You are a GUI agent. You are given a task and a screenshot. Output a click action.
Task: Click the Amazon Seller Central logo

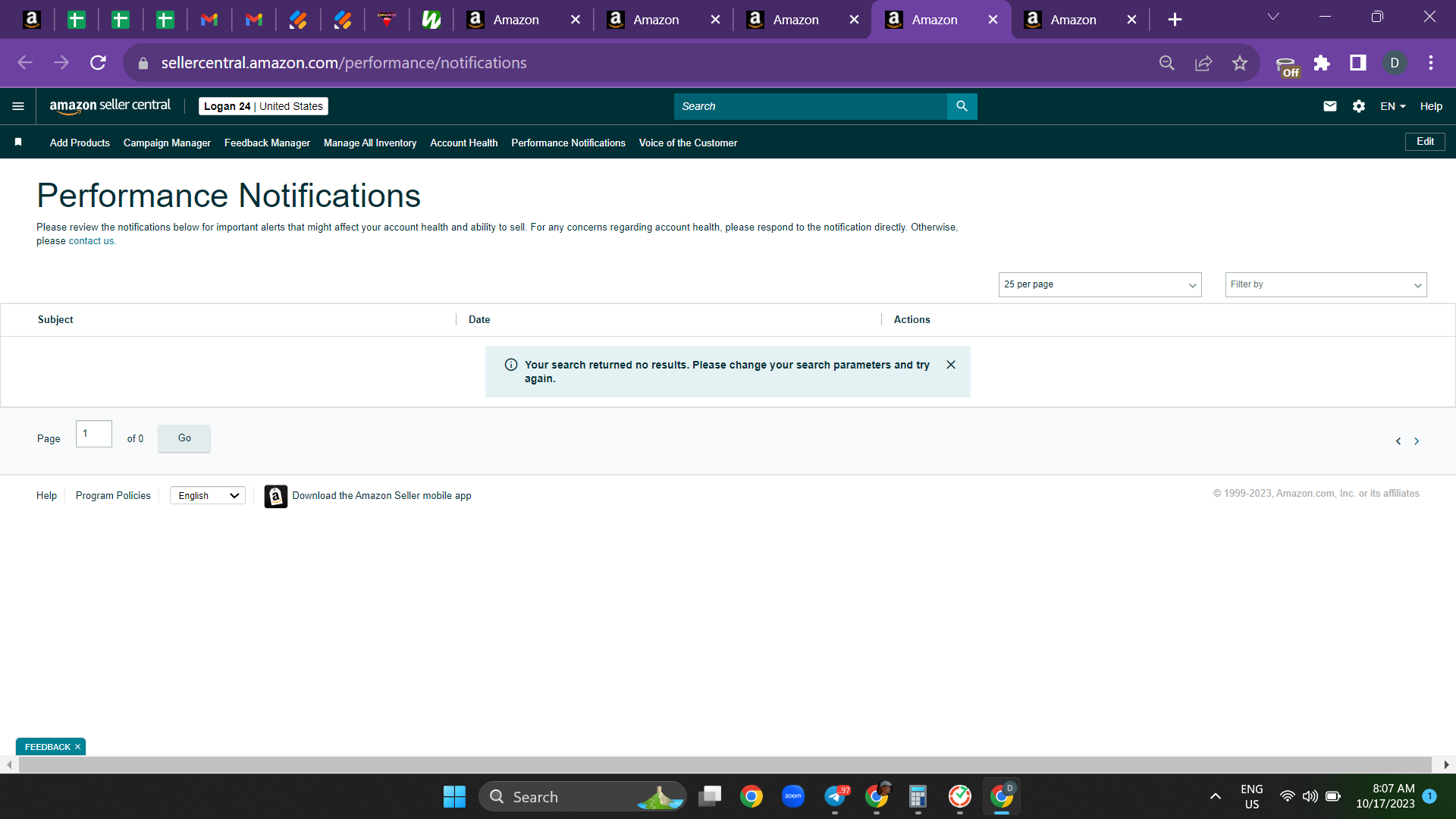tap(110, 106)
